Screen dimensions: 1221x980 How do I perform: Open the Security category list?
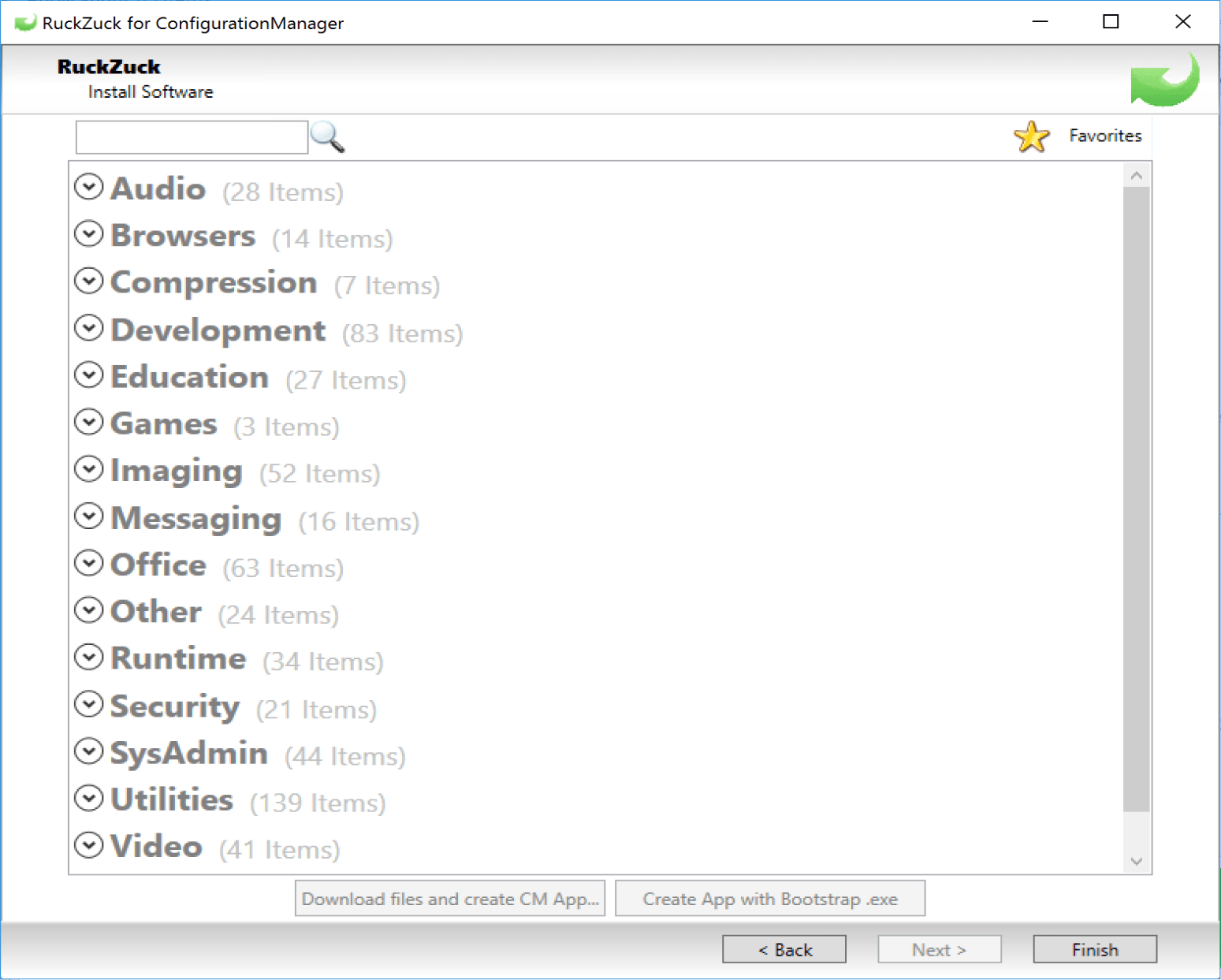click(89, 704)
